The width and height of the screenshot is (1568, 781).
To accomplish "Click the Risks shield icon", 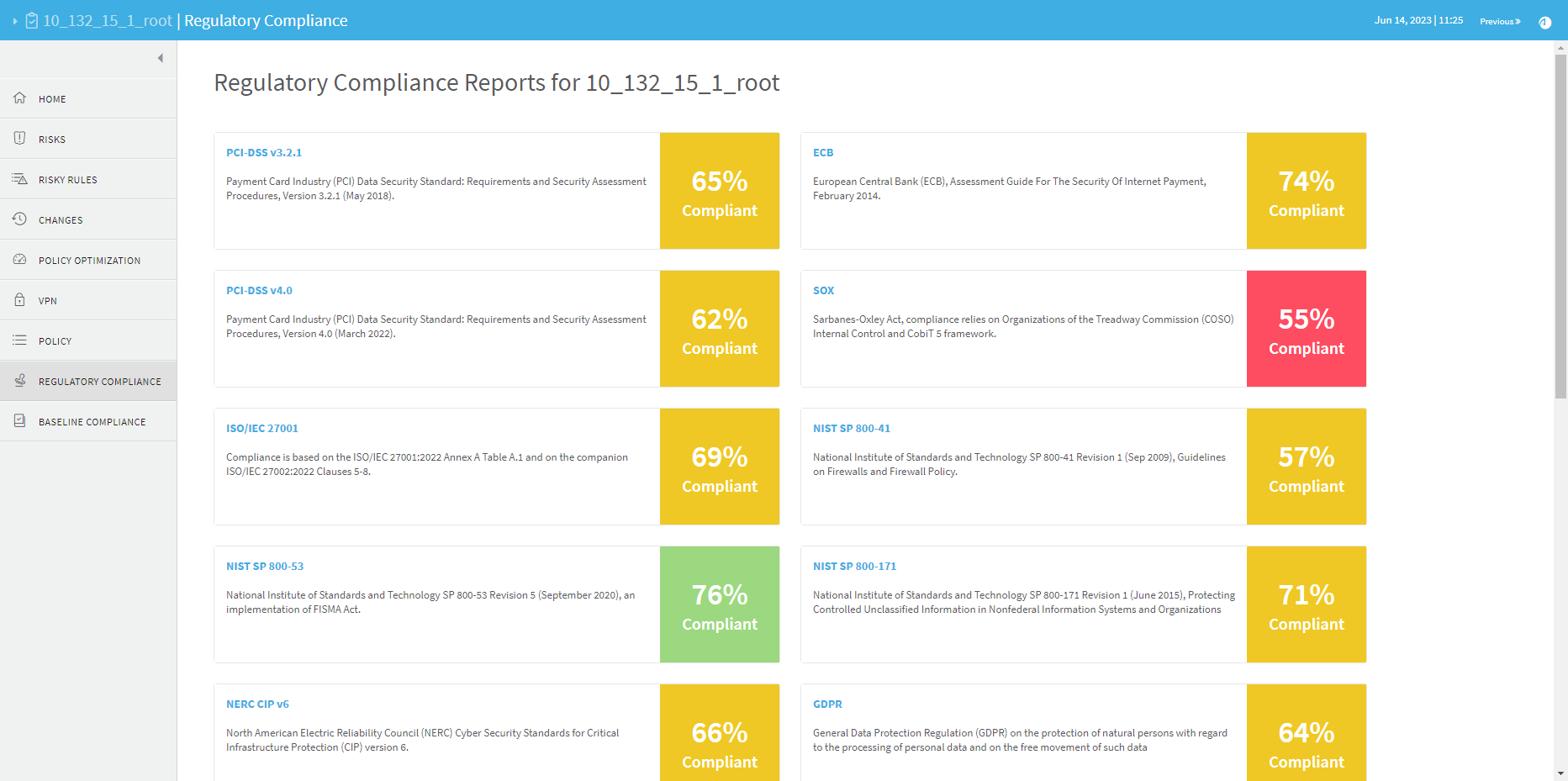I will point(19,139).
